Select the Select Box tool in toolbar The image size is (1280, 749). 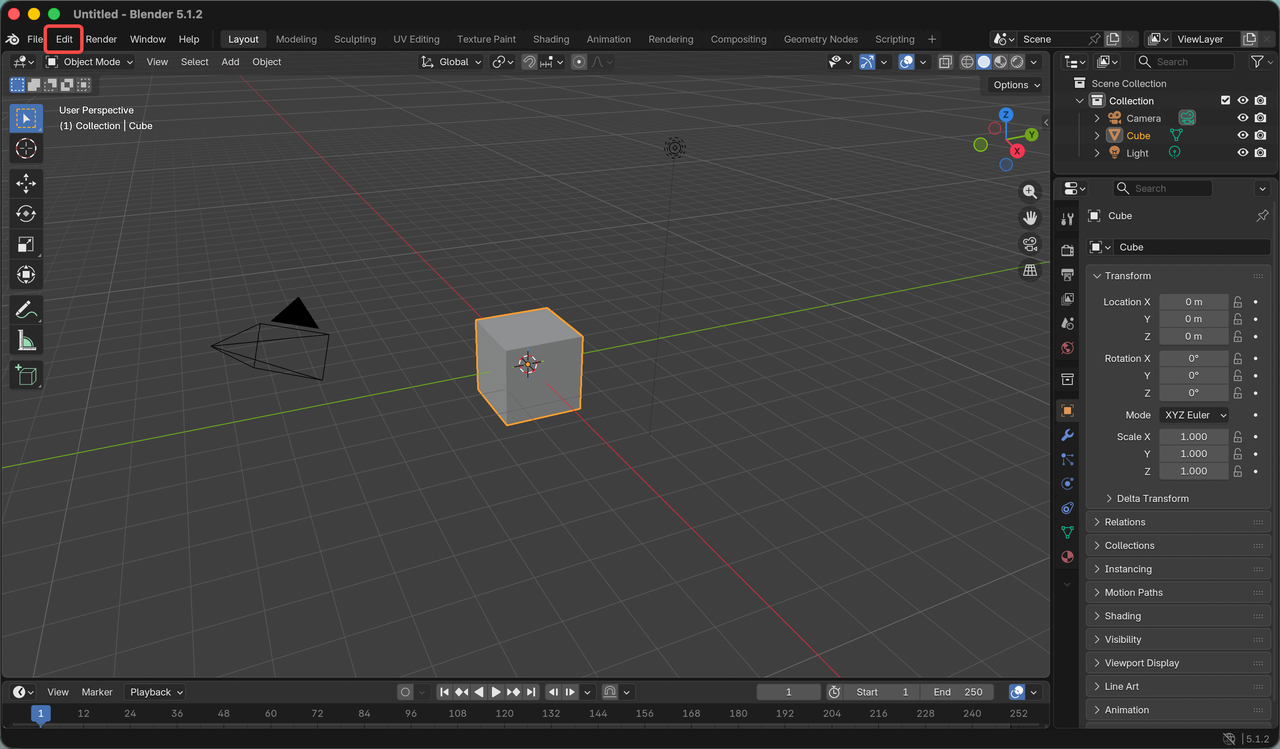pyautogui.click(x=26, y=118)
